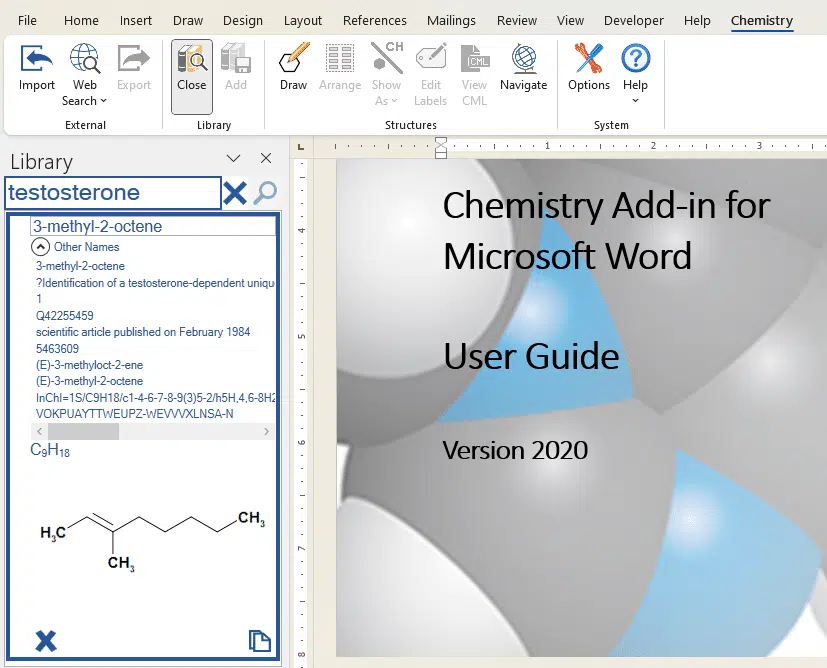This screenshot has width=827, height=668.
Task: Select the Chemistry tab
Action: [x=762, y=21]
